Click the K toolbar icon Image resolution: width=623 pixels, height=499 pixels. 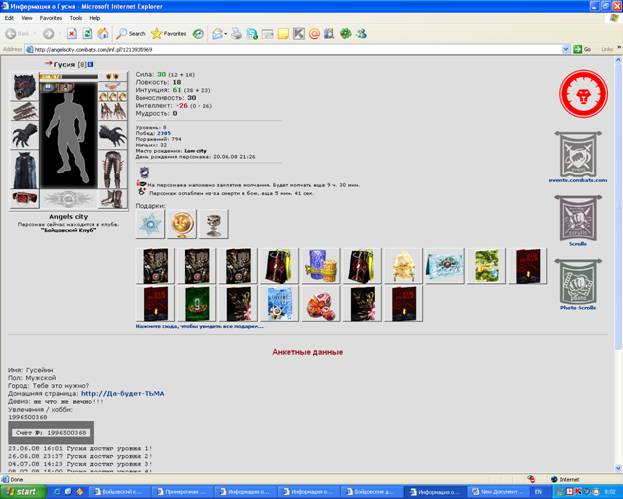[x=299, y=34]
